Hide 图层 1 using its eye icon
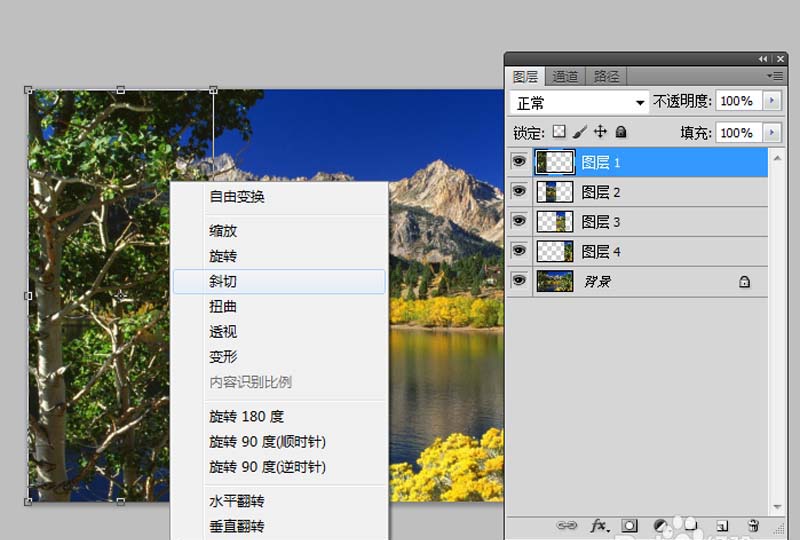The width and height of the screenshot is (800, 540). click(519, 162)
